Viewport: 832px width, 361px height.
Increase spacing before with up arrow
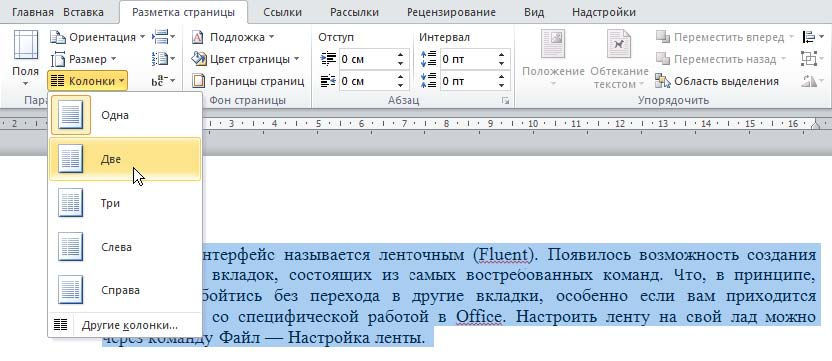coord(502,55)
